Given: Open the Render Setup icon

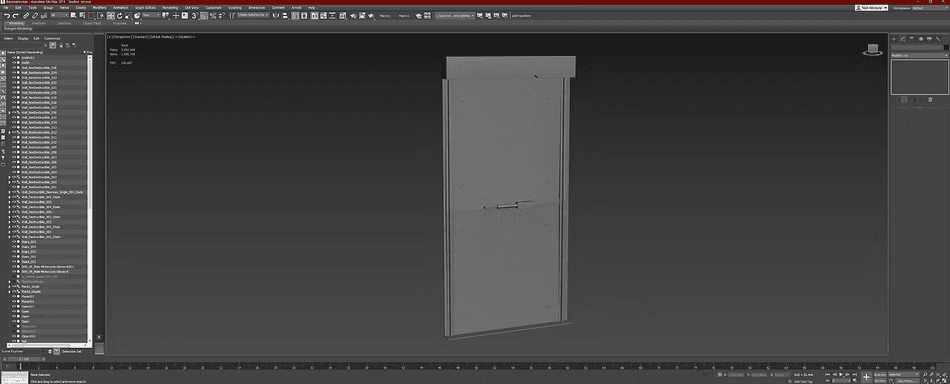Looking at the screenshot, I should tap(352, 15).
